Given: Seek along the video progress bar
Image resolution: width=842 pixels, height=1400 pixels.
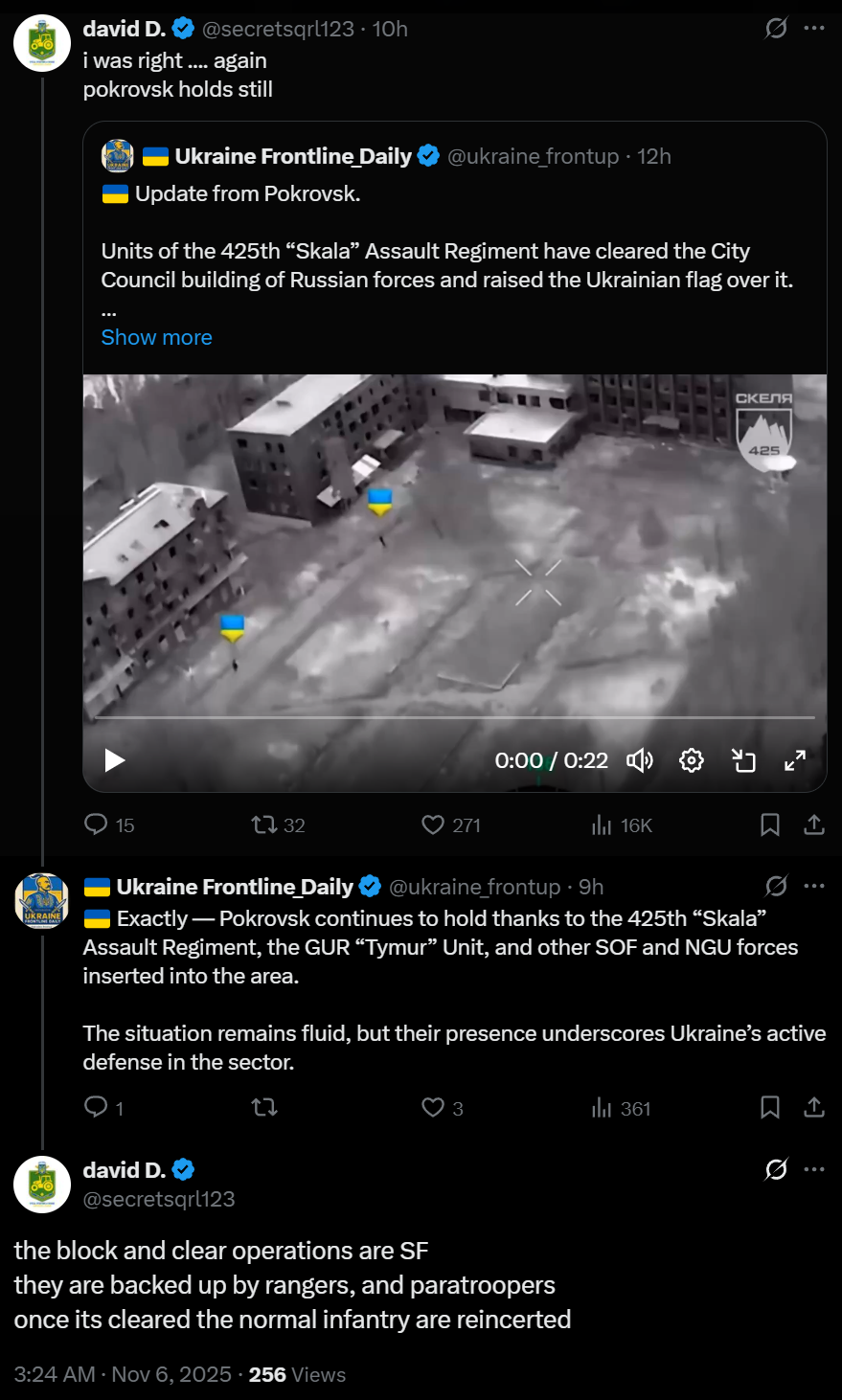Looking at the screenshot, I should coord(455,717).
